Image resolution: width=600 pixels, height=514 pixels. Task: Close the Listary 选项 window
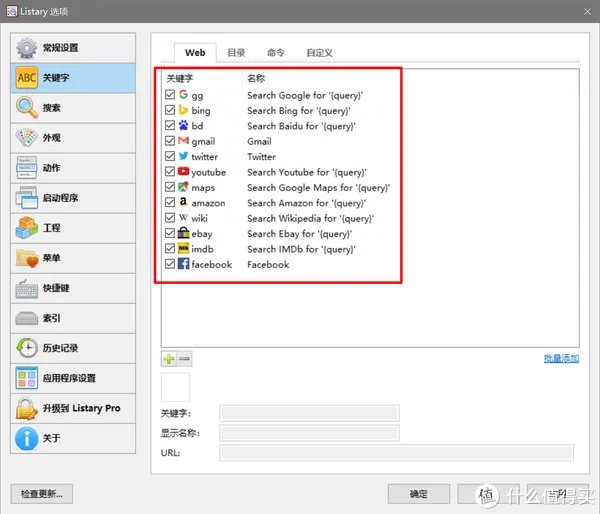click(587, 12)
